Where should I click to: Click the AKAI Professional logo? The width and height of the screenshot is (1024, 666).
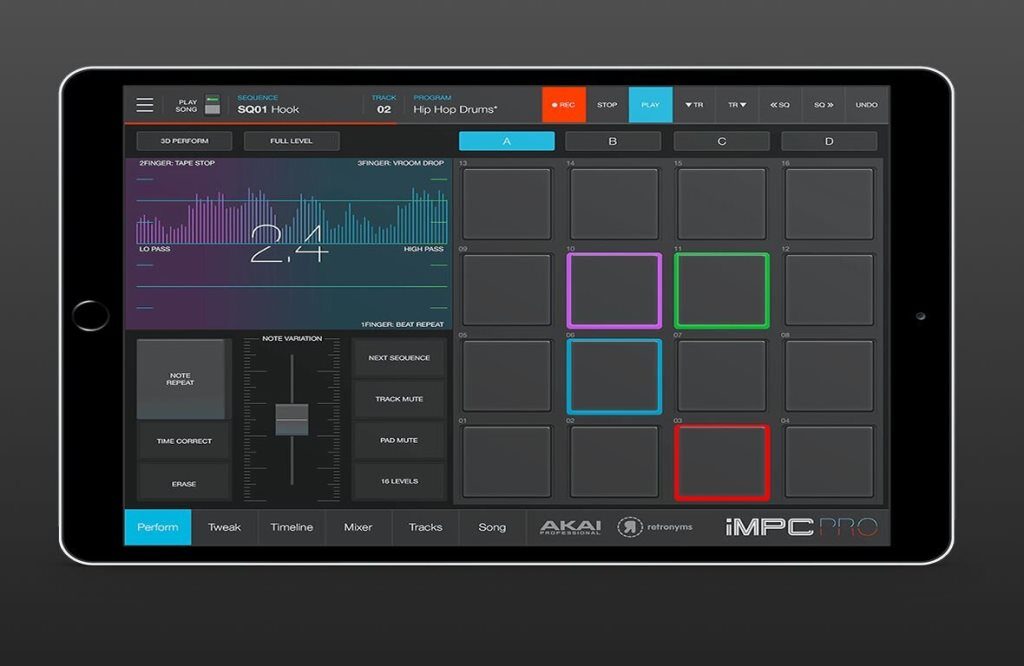[570, 527]
